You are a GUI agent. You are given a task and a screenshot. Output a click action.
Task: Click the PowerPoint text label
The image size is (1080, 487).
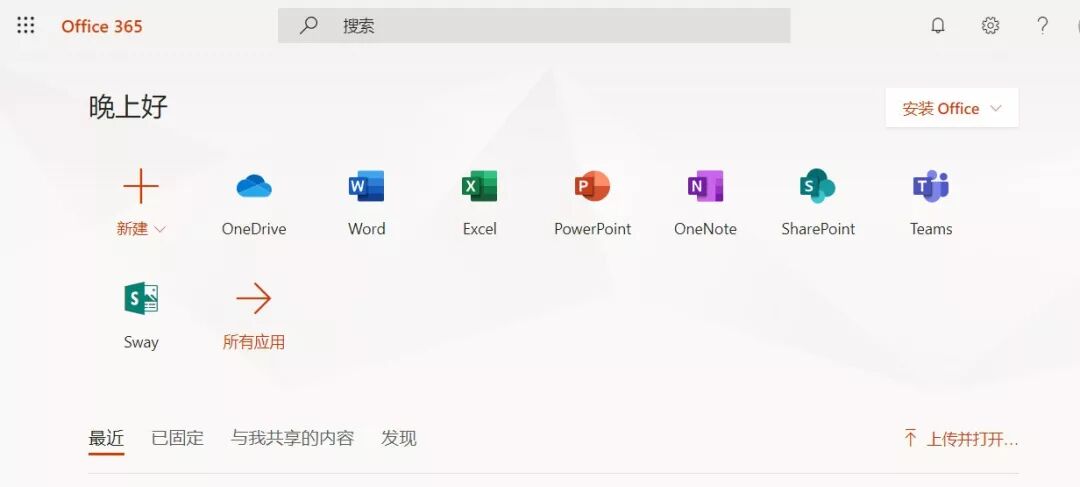[592, 229]
